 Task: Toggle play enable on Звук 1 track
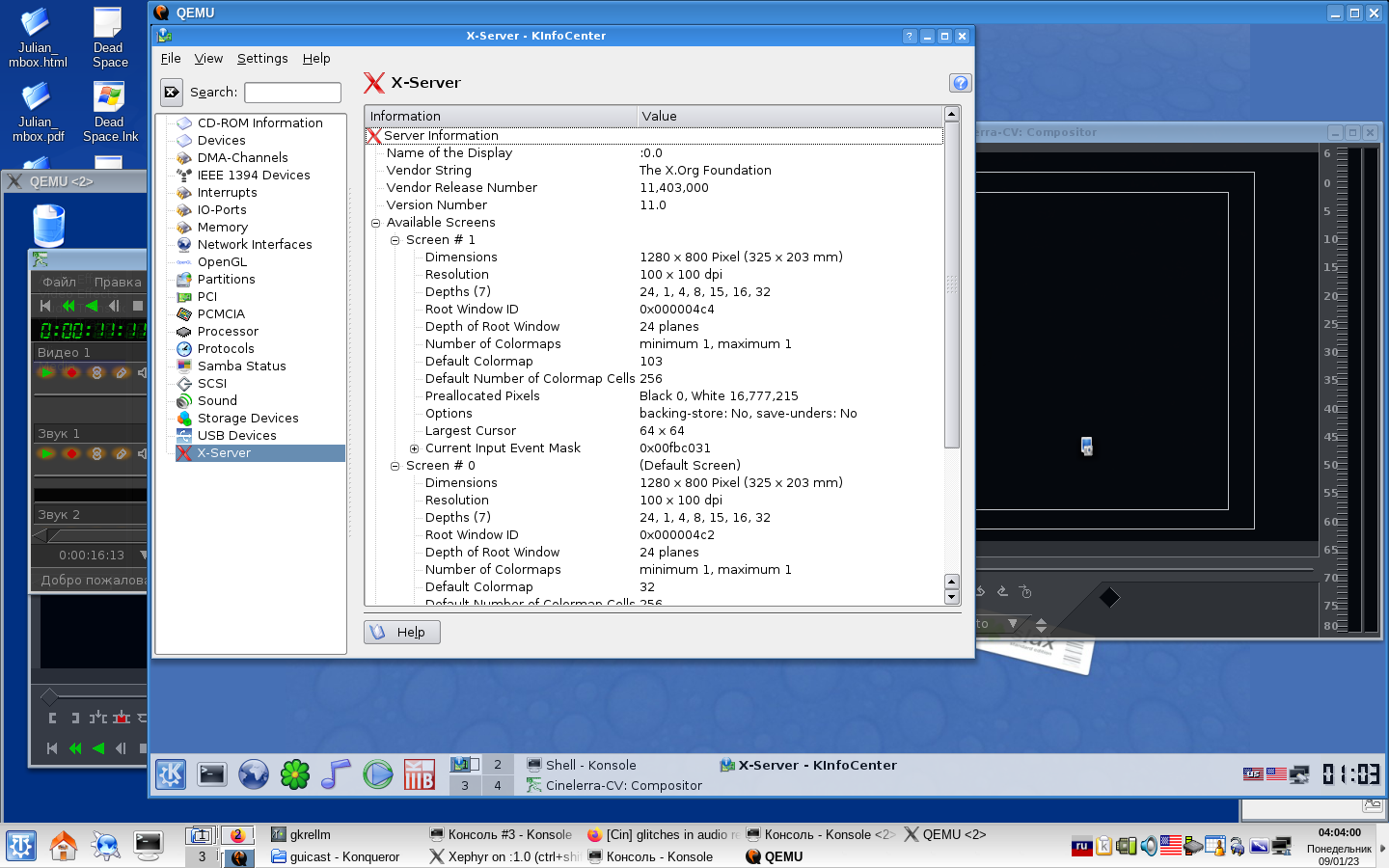(x=46, y=453)
